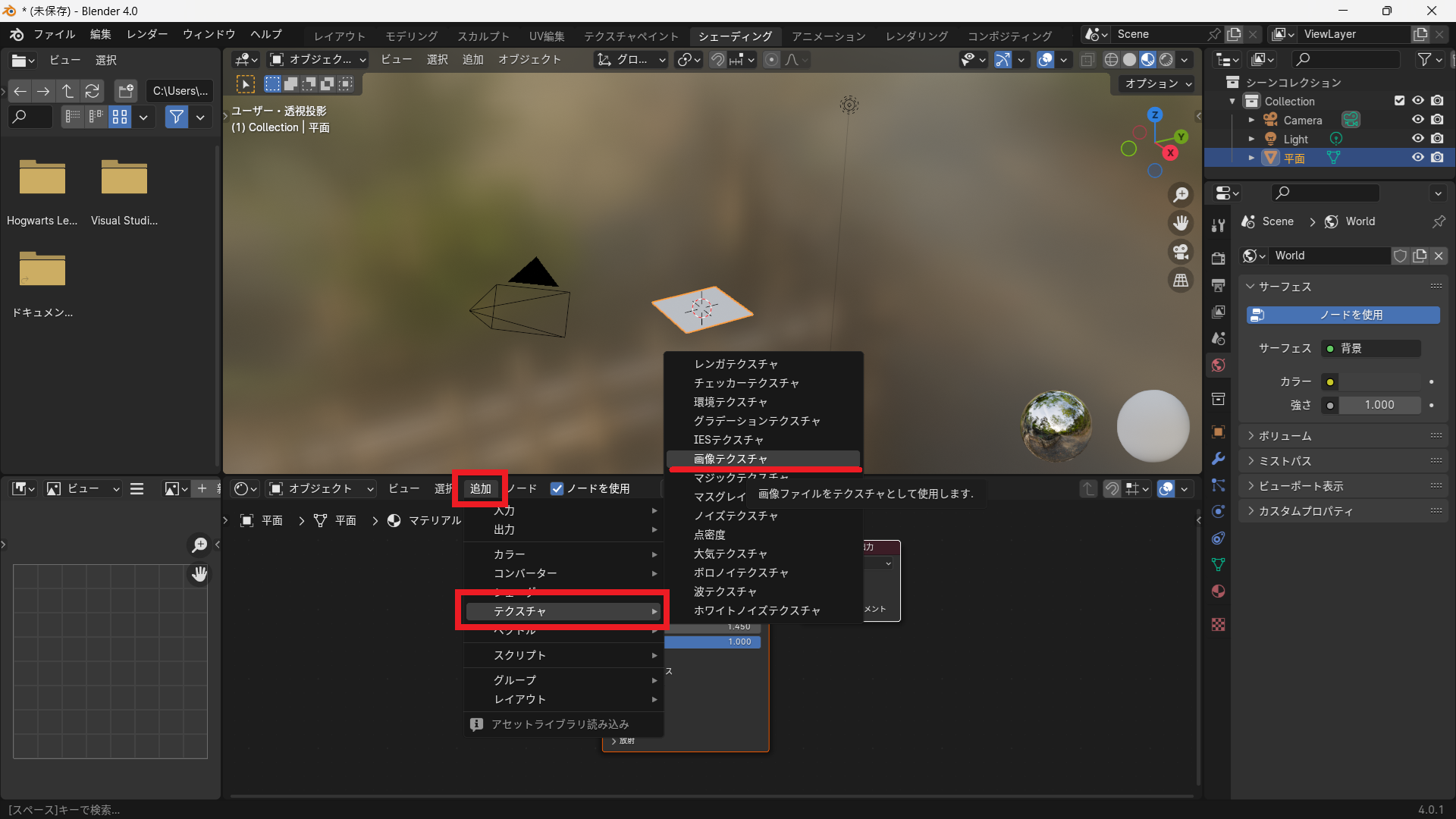The image size is (1456, 819).
Task: Toggle the ノードを使用 checkbox in node editor
Action: [x=557, y=489]
